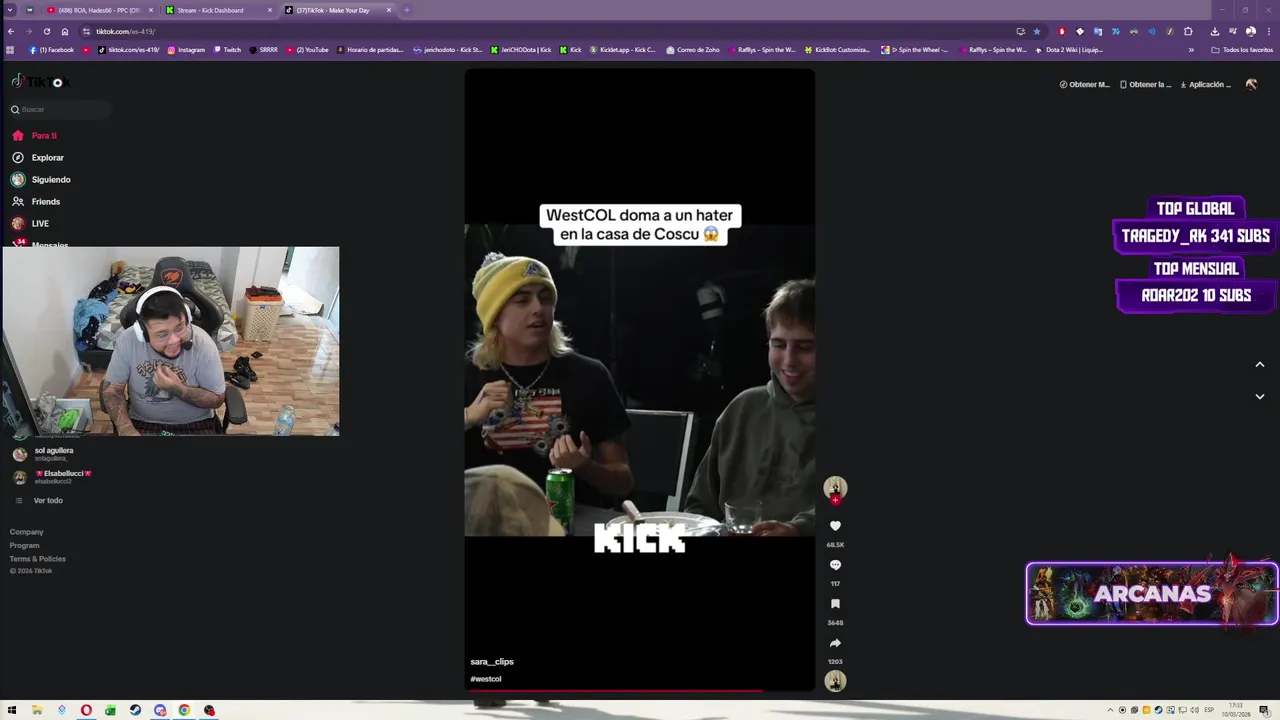
Task: Open Windows Start menu
Action: 12,710
